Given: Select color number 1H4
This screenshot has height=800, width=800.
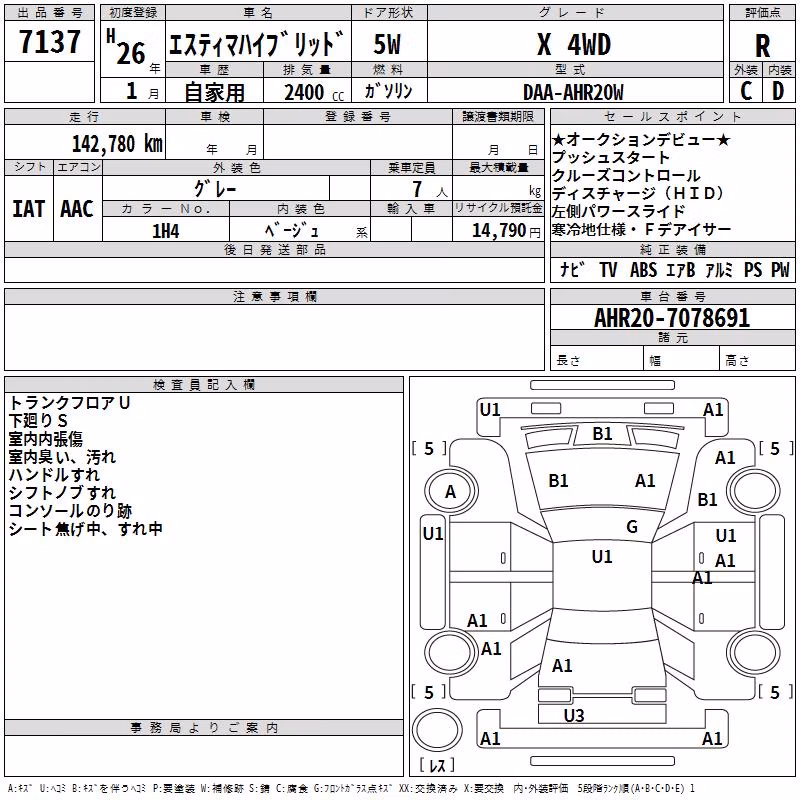Looking at the screenshot, I should tap(166, 231).
